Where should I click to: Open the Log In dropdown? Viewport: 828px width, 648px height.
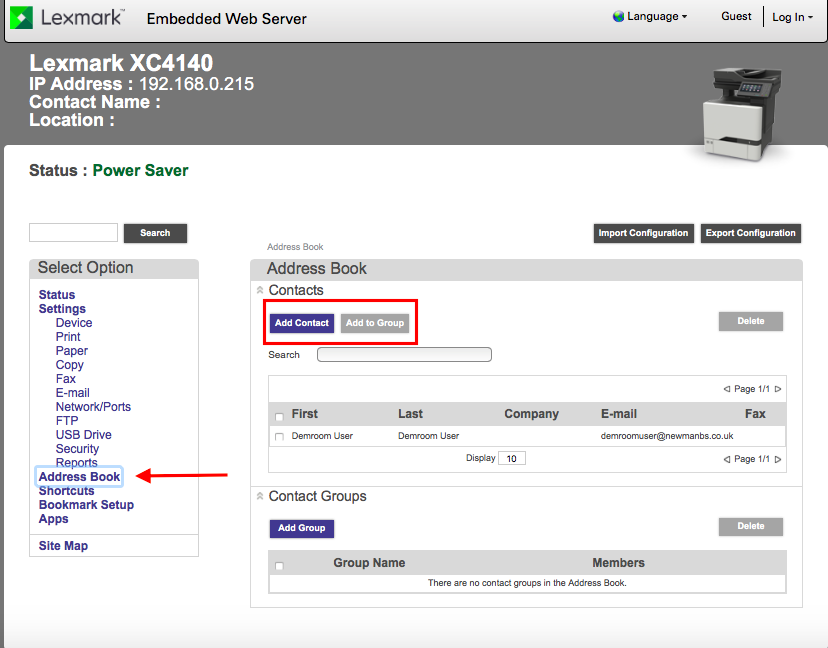(791, 16)
